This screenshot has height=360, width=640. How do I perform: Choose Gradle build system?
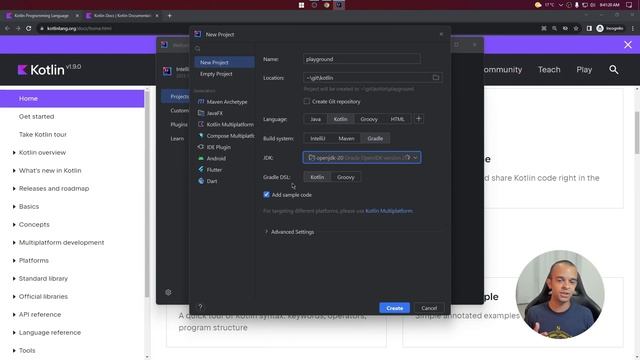375,138
